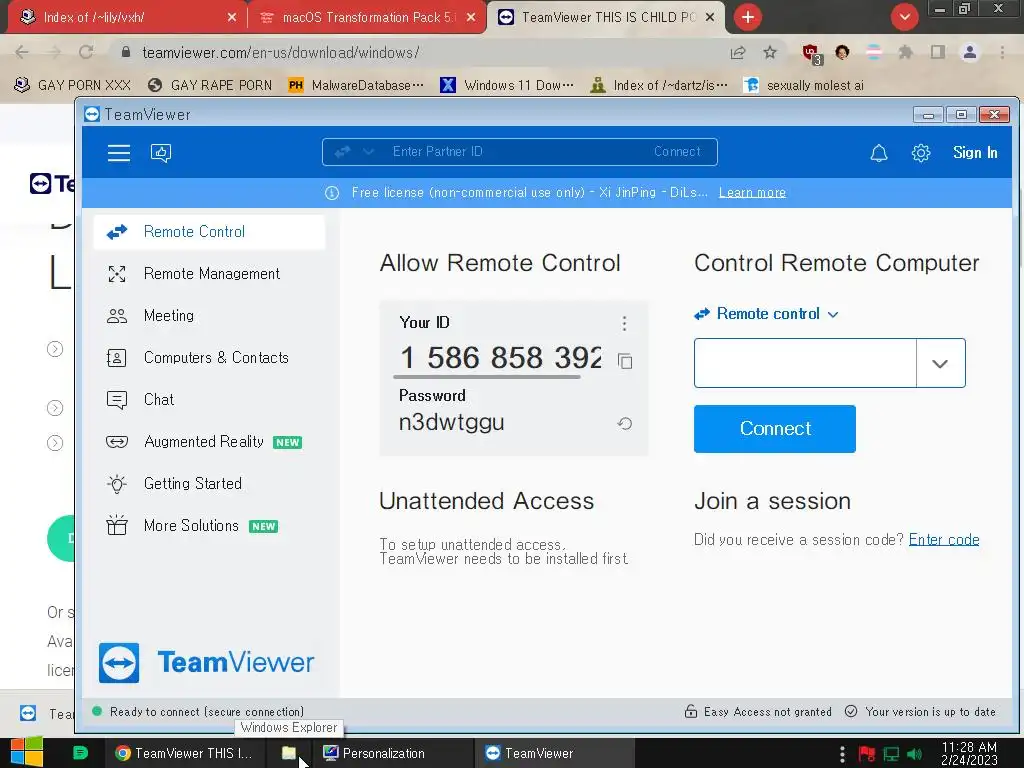
Task: Click the Easy Access lock icon in status bar
Action: coord(691,711)
